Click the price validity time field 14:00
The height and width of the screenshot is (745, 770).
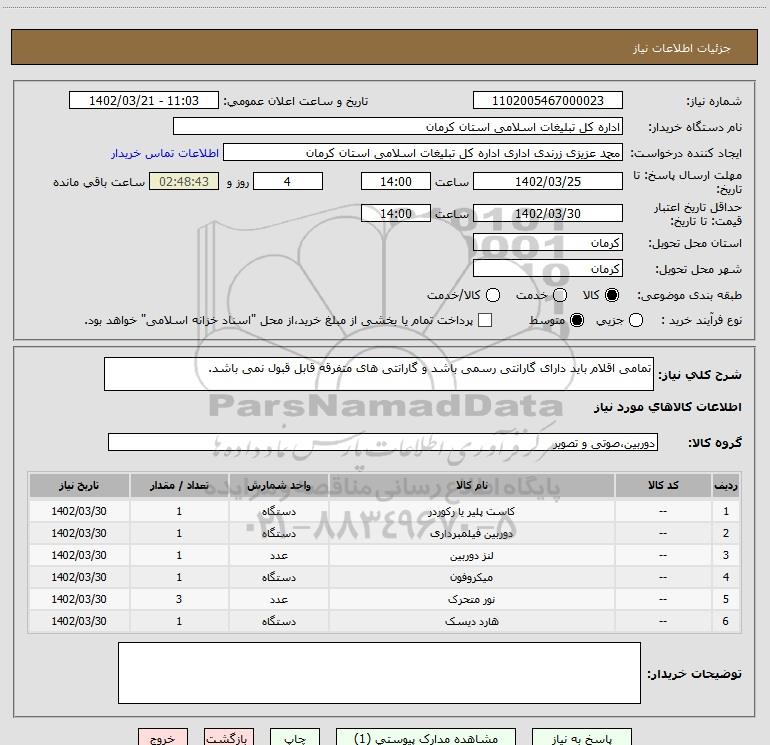point(396,213)
